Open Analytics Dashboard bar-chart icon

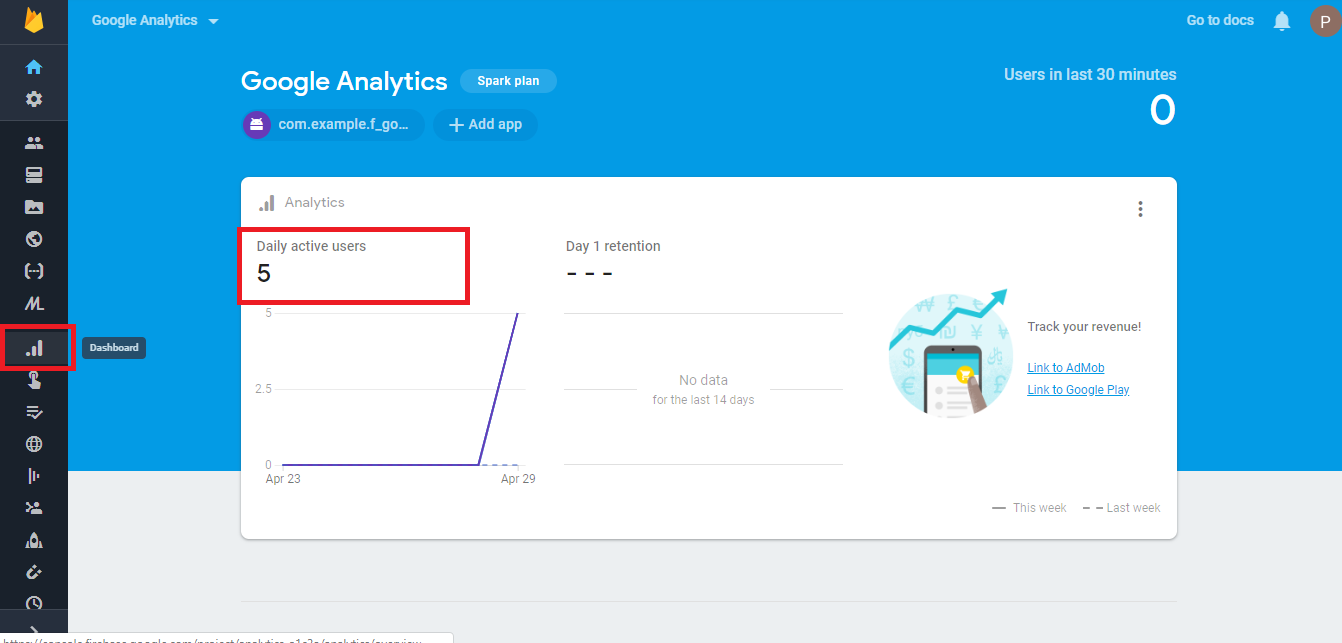(x=34, y=348)
